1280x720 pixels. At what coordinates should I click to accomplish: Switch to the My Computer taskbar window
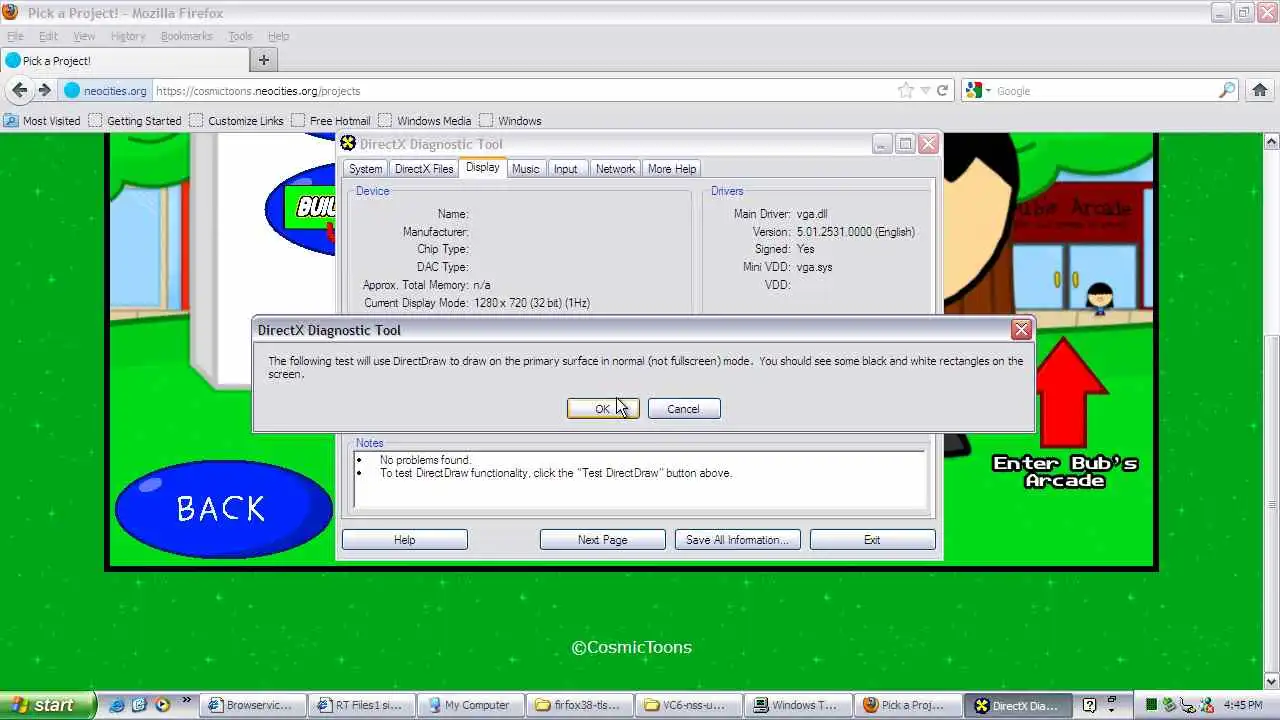469,705
